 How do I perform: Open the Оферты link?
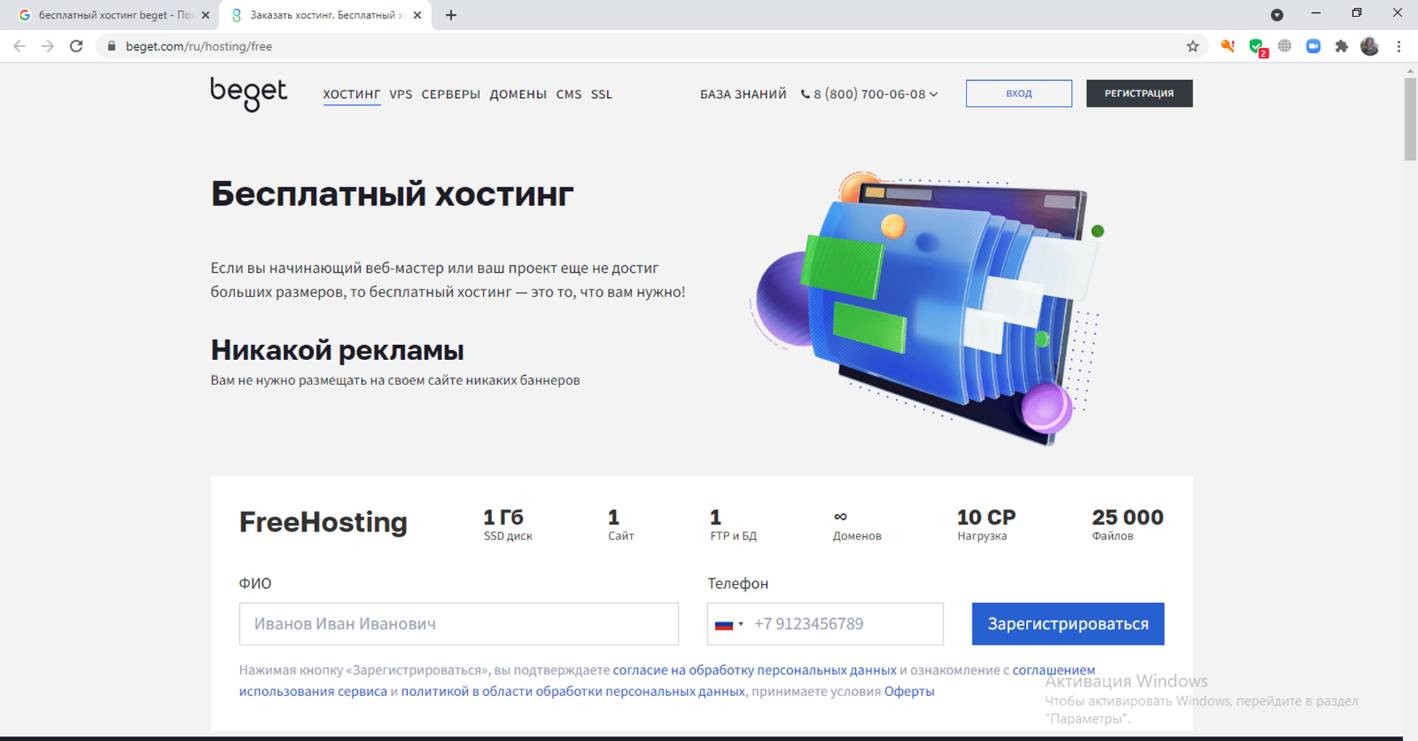tap(909, 691)
